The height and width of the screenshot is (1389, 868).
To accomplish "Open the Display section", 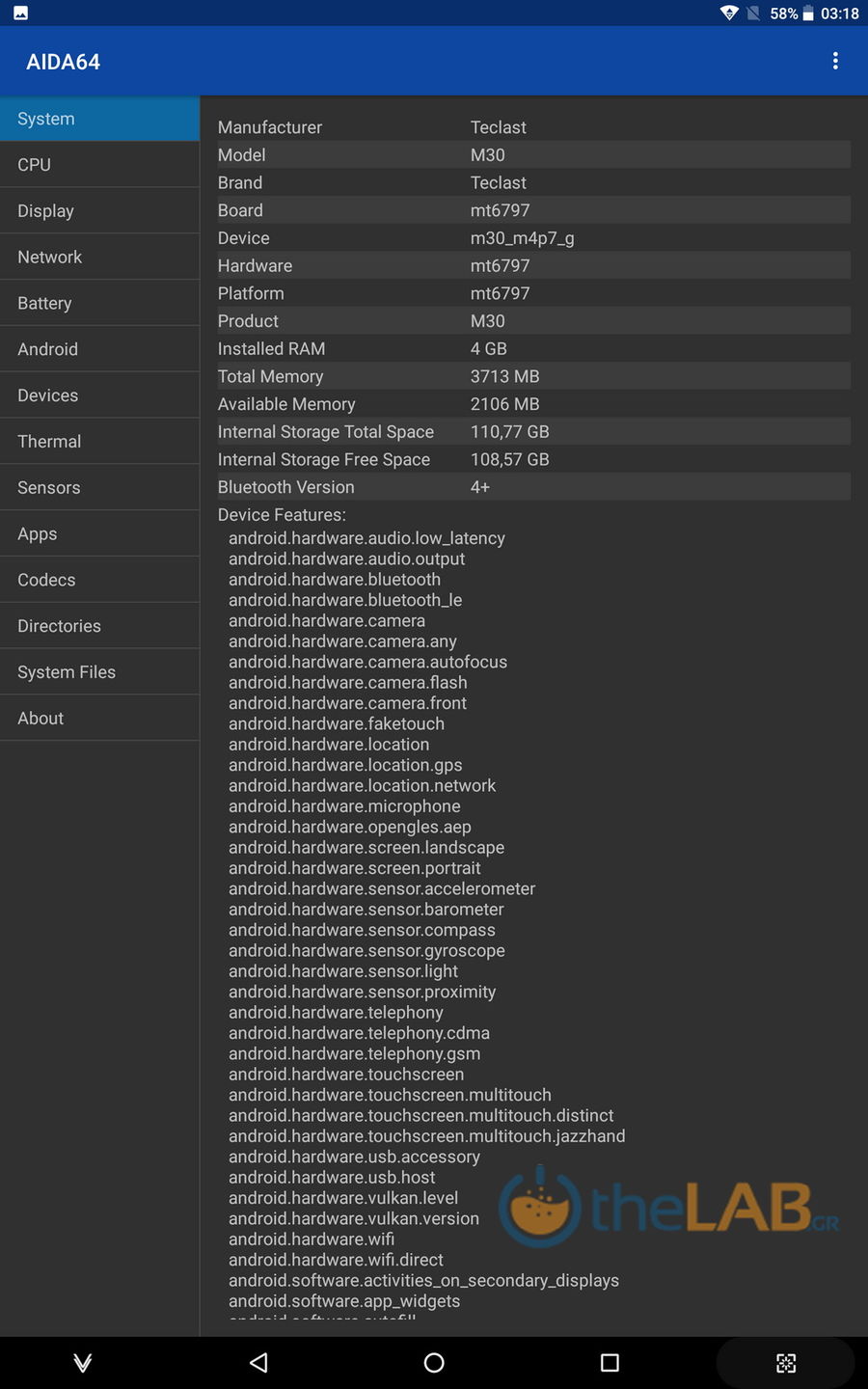I will point(99,211).
